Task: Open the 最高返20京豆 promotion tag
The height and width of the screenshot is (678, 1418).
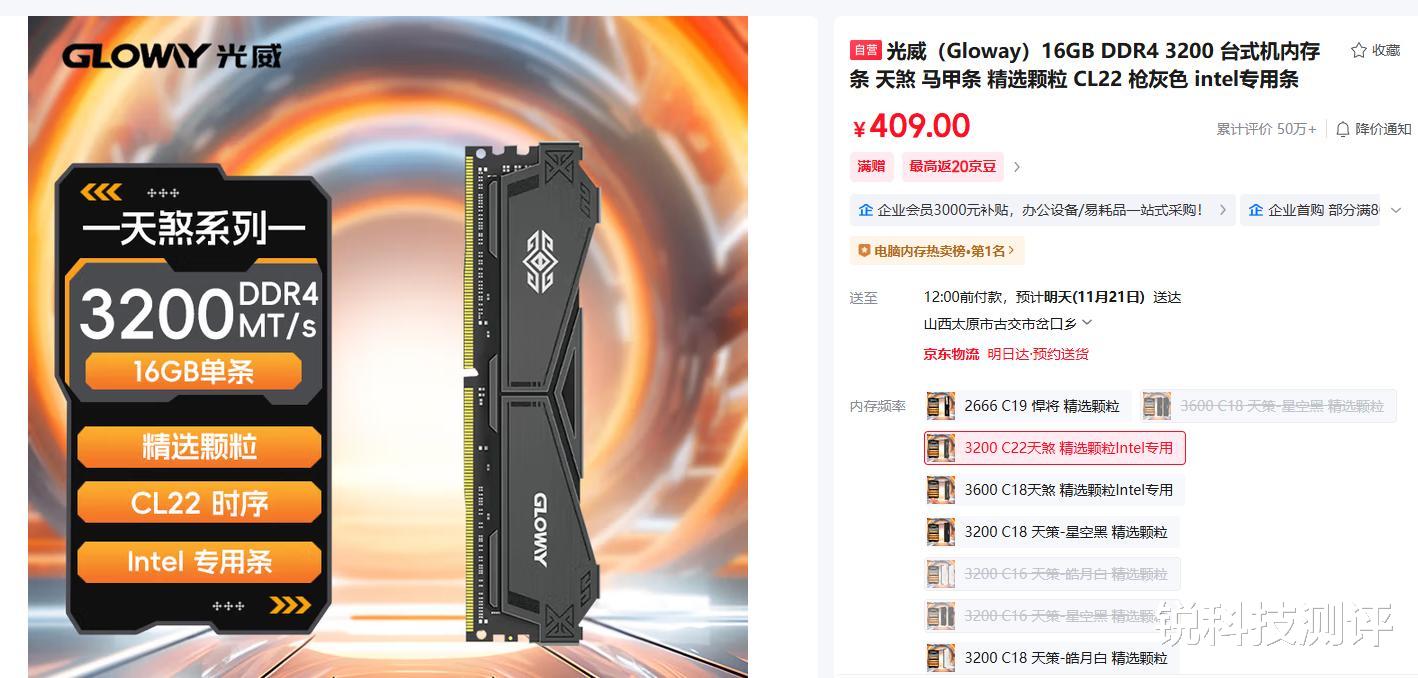Action: [x=953, y=166]
